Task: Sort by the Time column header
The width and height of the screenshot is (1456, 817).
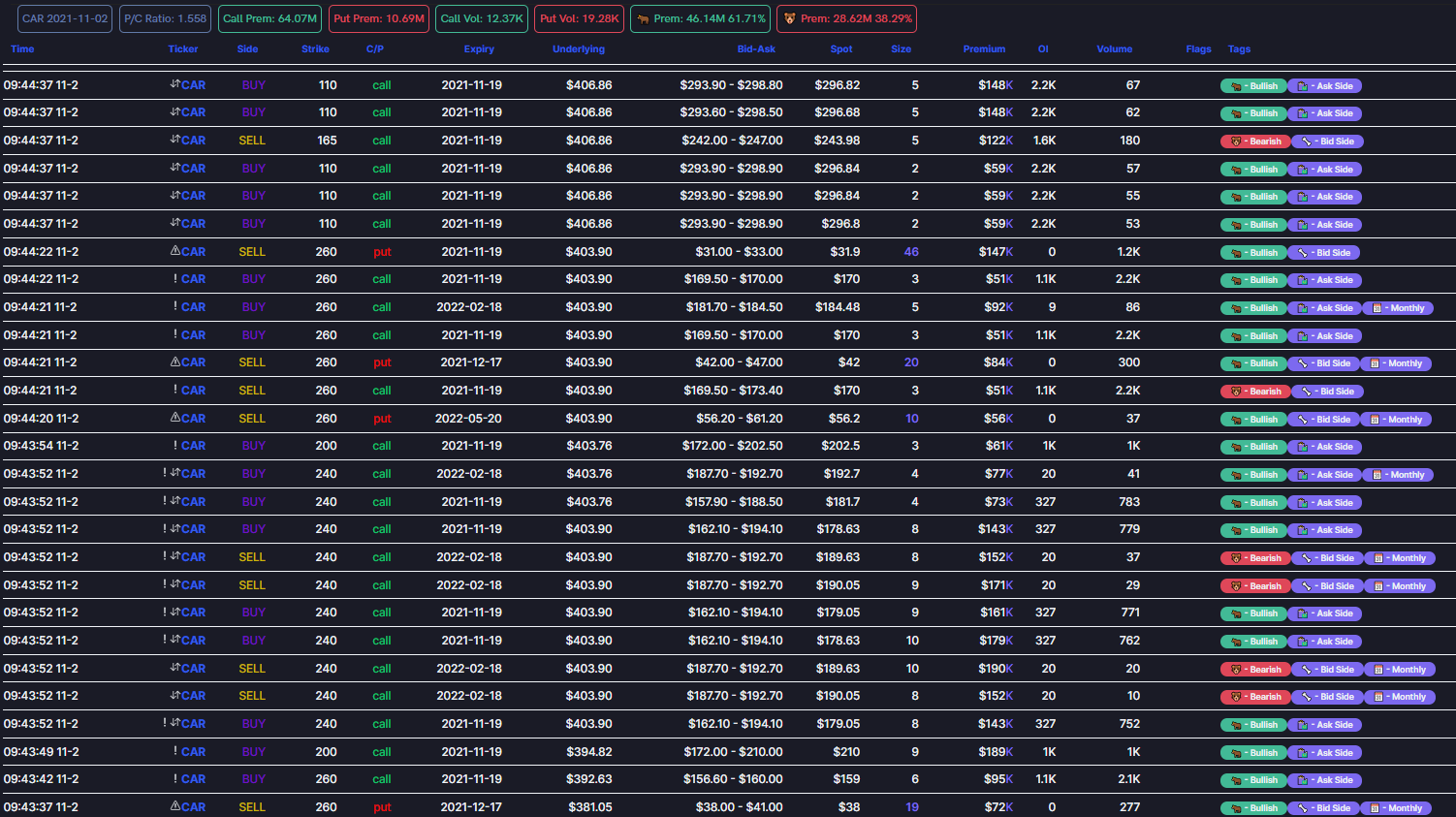Action: coord(22,48)
